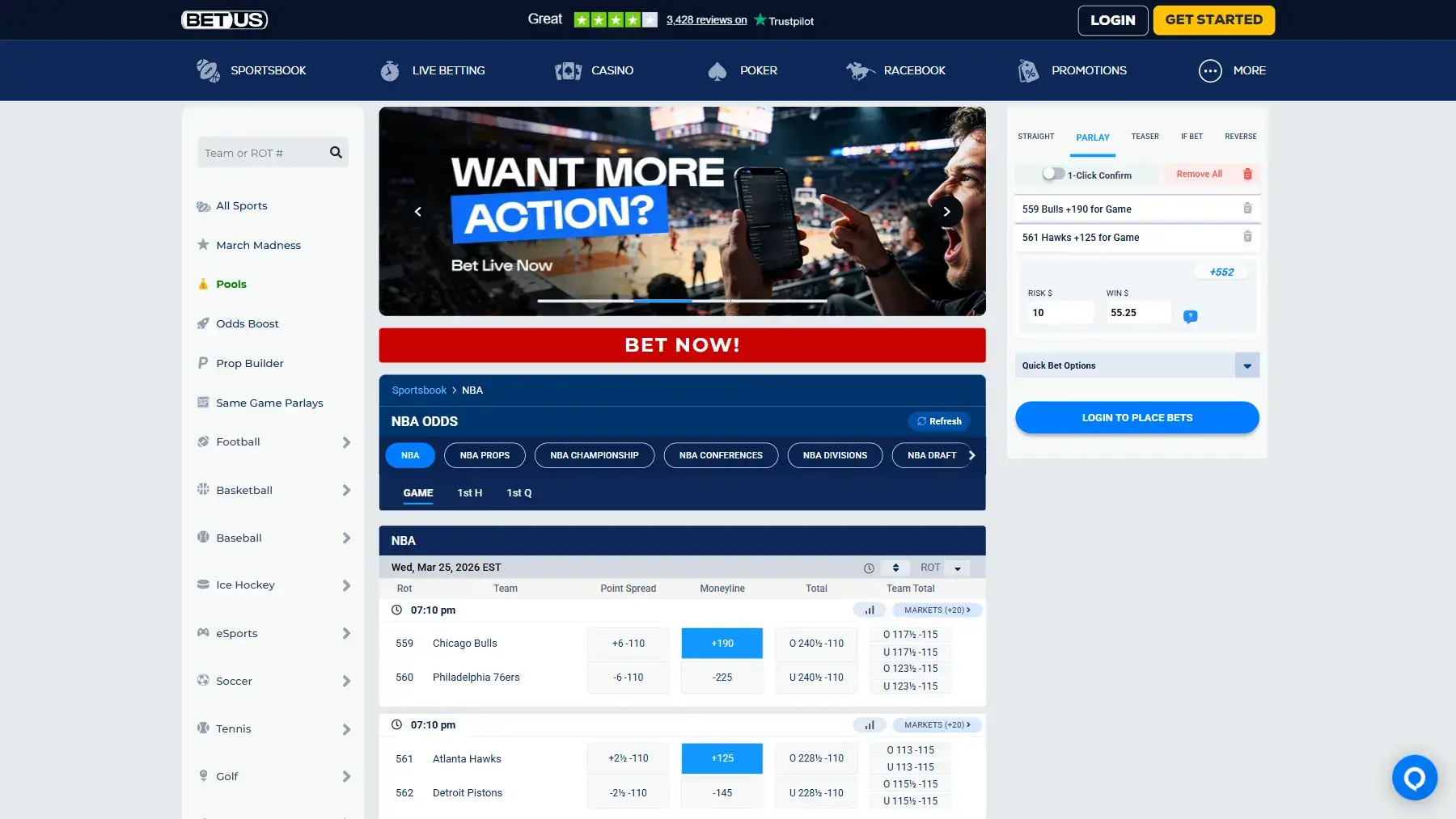Delete the 561 Hawks +125 bet
Screen dimensions: 1456x819
pos(1247,237)
